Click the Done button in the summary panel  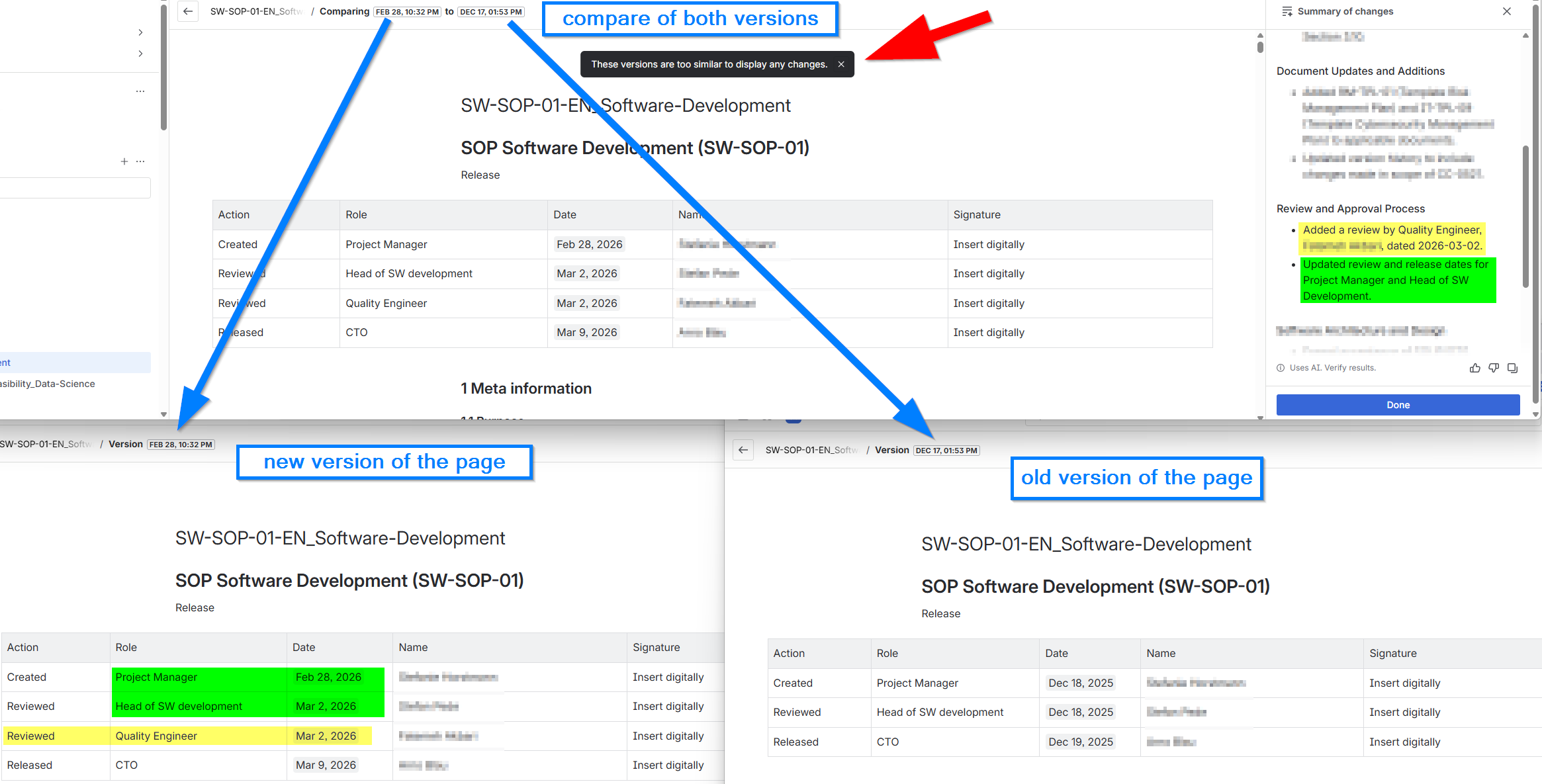pos(1398,405)
